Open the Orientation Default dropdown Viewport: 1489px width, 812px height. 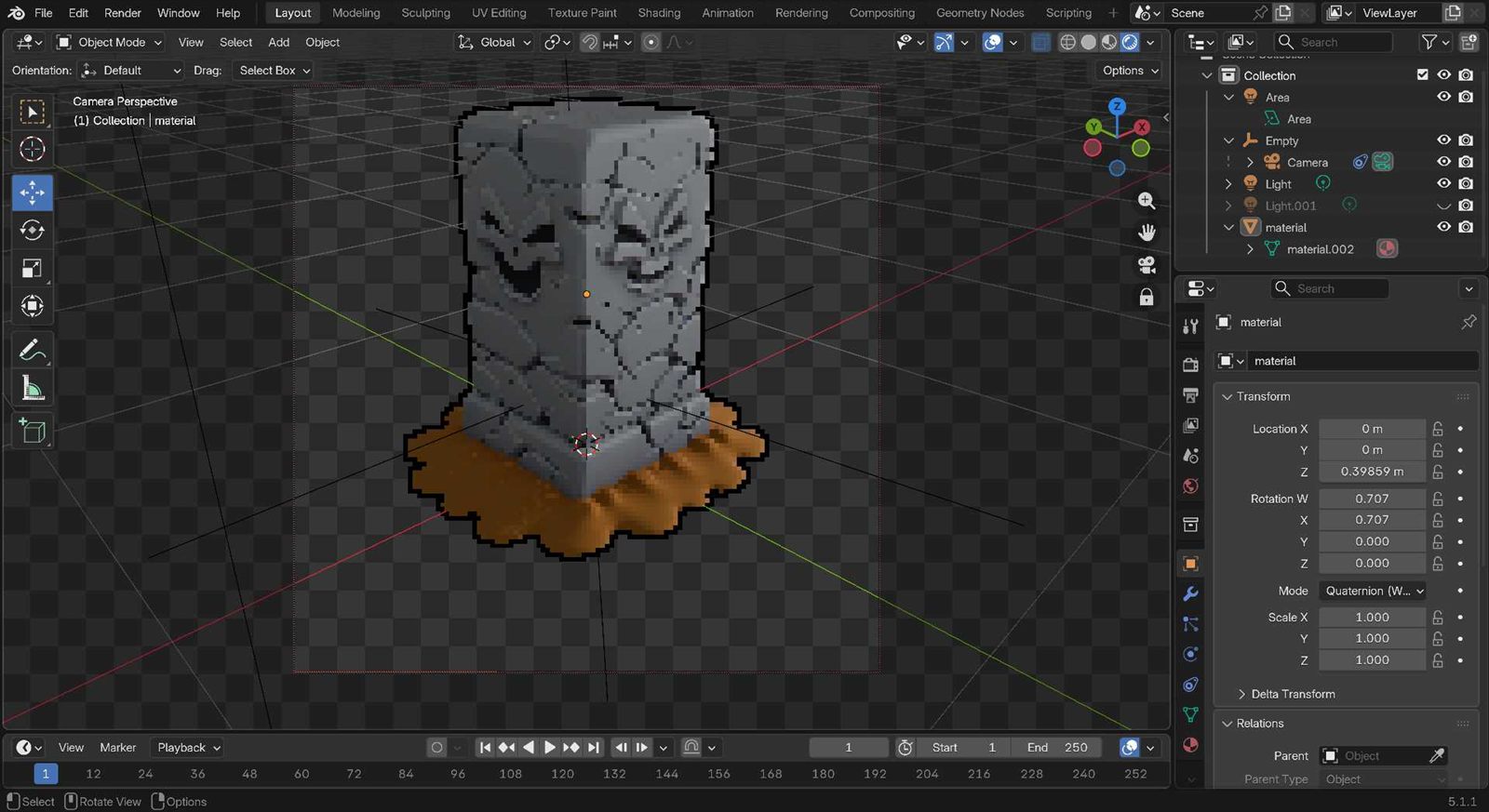click(x=131, y=71)
